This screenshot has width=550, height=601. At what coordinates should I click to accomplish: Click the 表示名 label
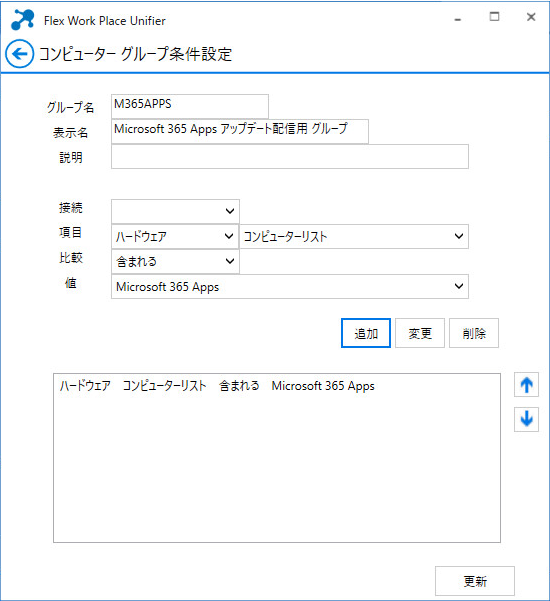70,132
